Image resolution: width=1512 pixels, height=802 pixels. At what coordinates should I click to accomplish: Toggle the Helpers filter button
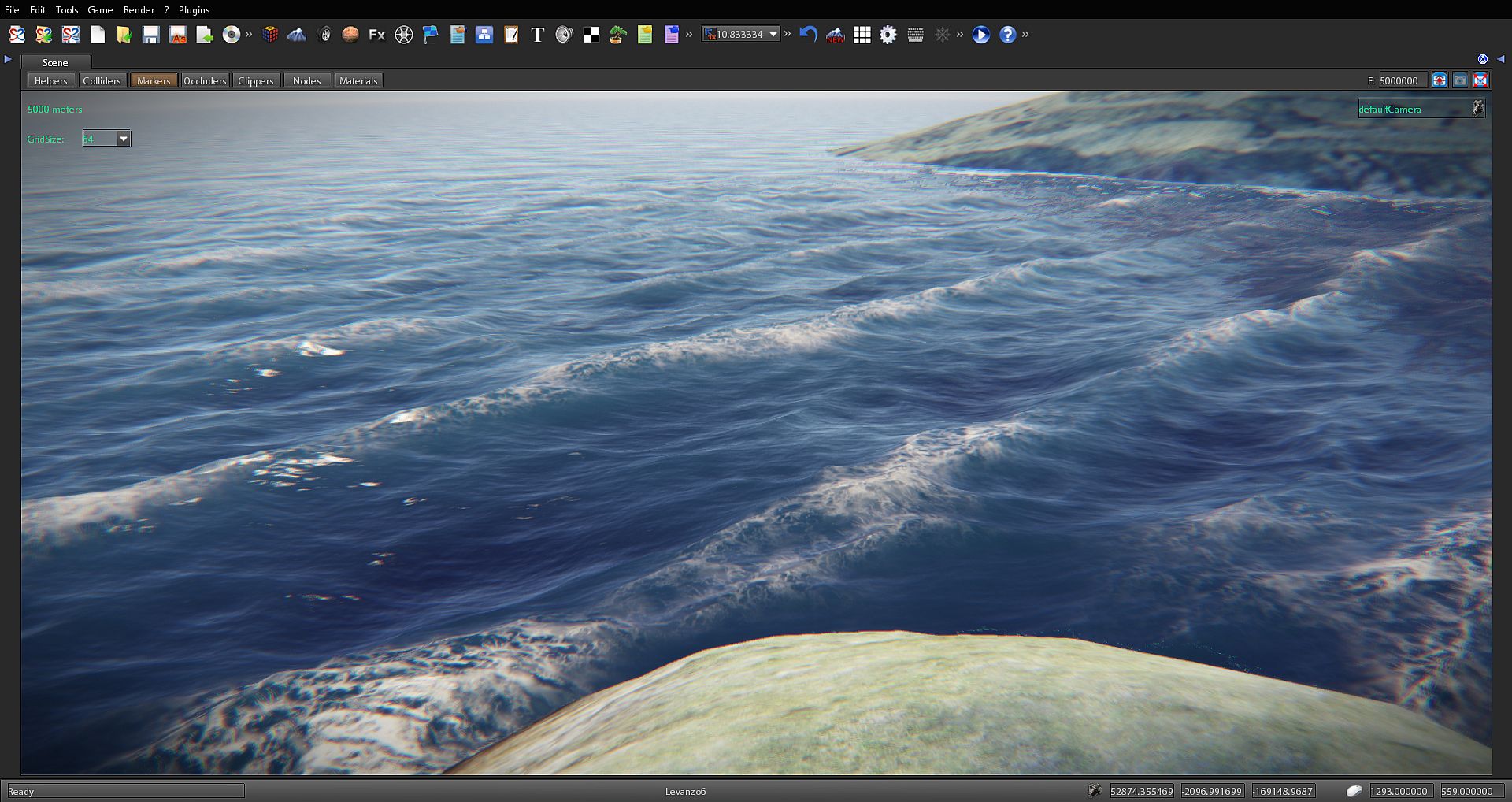point(51,80)
